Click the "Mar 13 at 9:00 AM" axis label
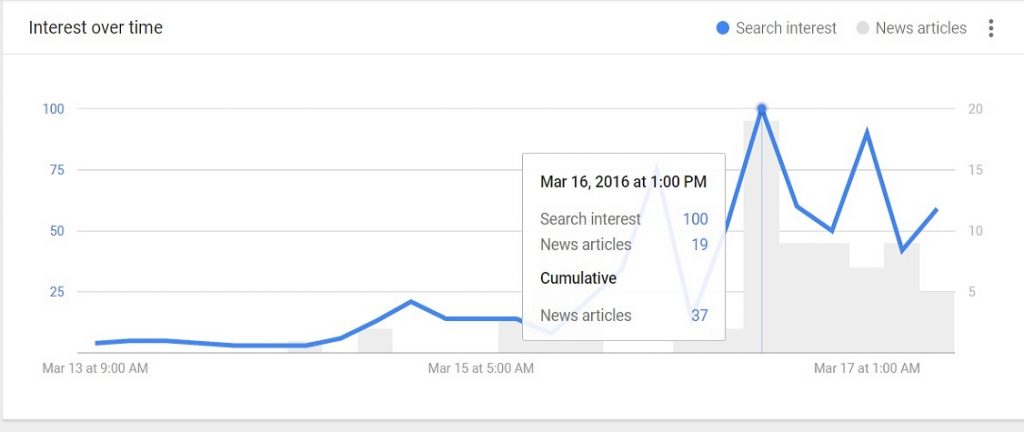 pyautogui.click(x=95, y=369)
